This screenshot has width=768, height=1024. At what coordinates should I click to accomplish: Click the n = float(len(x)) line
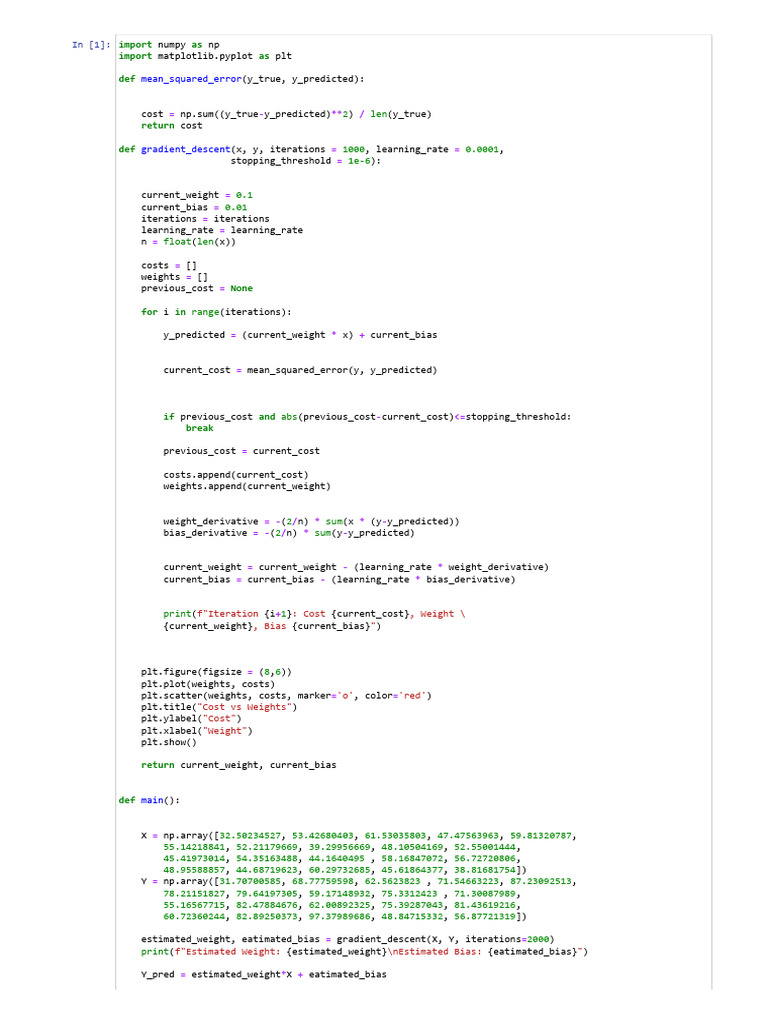pyautogui.click(x=188, y=242)
